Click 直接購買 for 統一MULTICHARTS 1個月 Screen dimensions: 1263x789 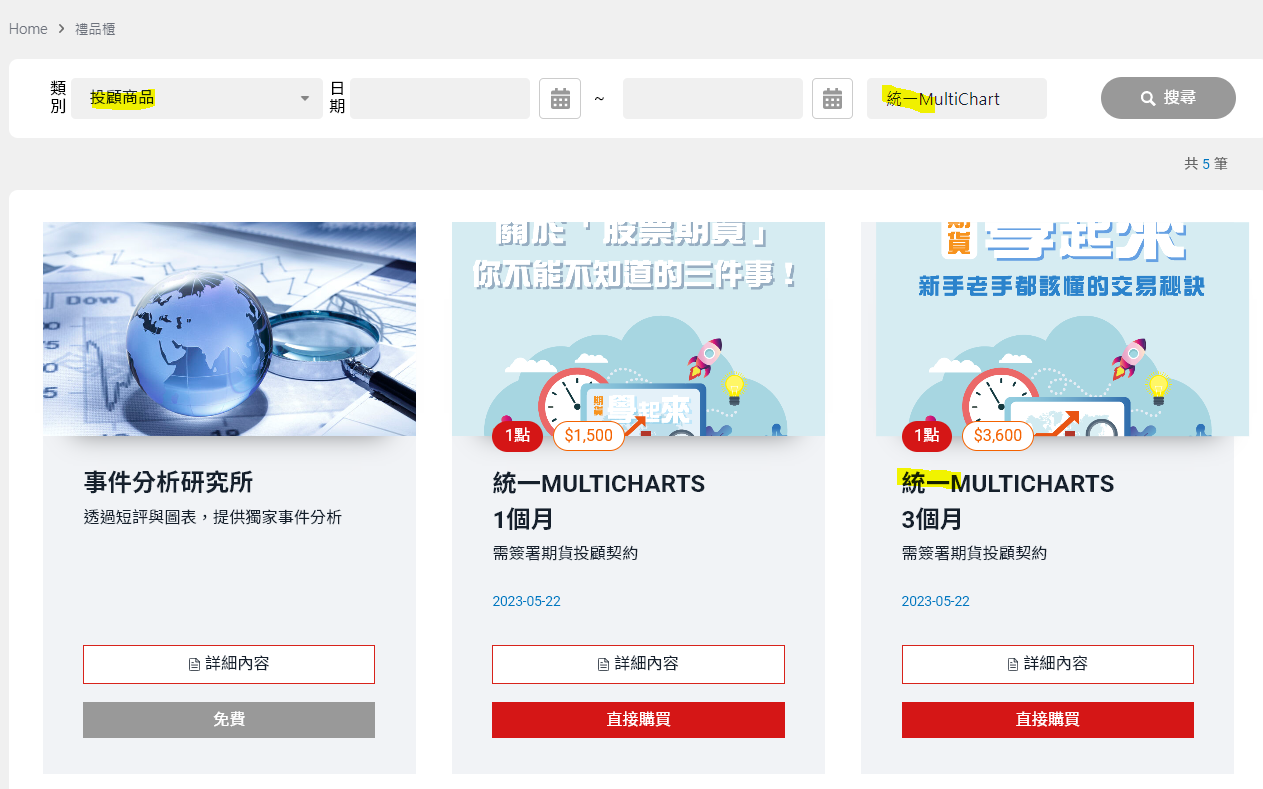click(638, 720)
